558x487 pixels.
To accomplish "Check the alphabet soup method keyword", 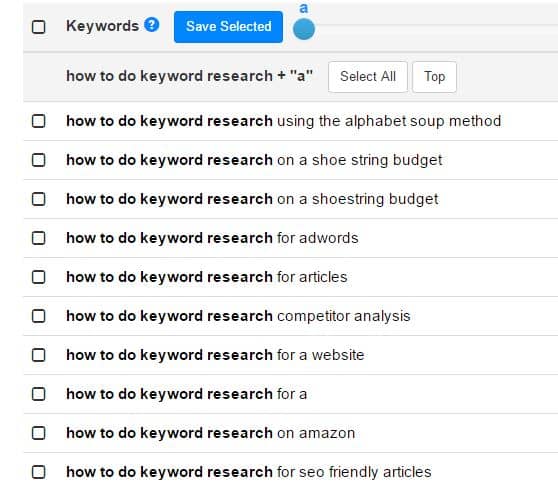I will coord(38,121).
